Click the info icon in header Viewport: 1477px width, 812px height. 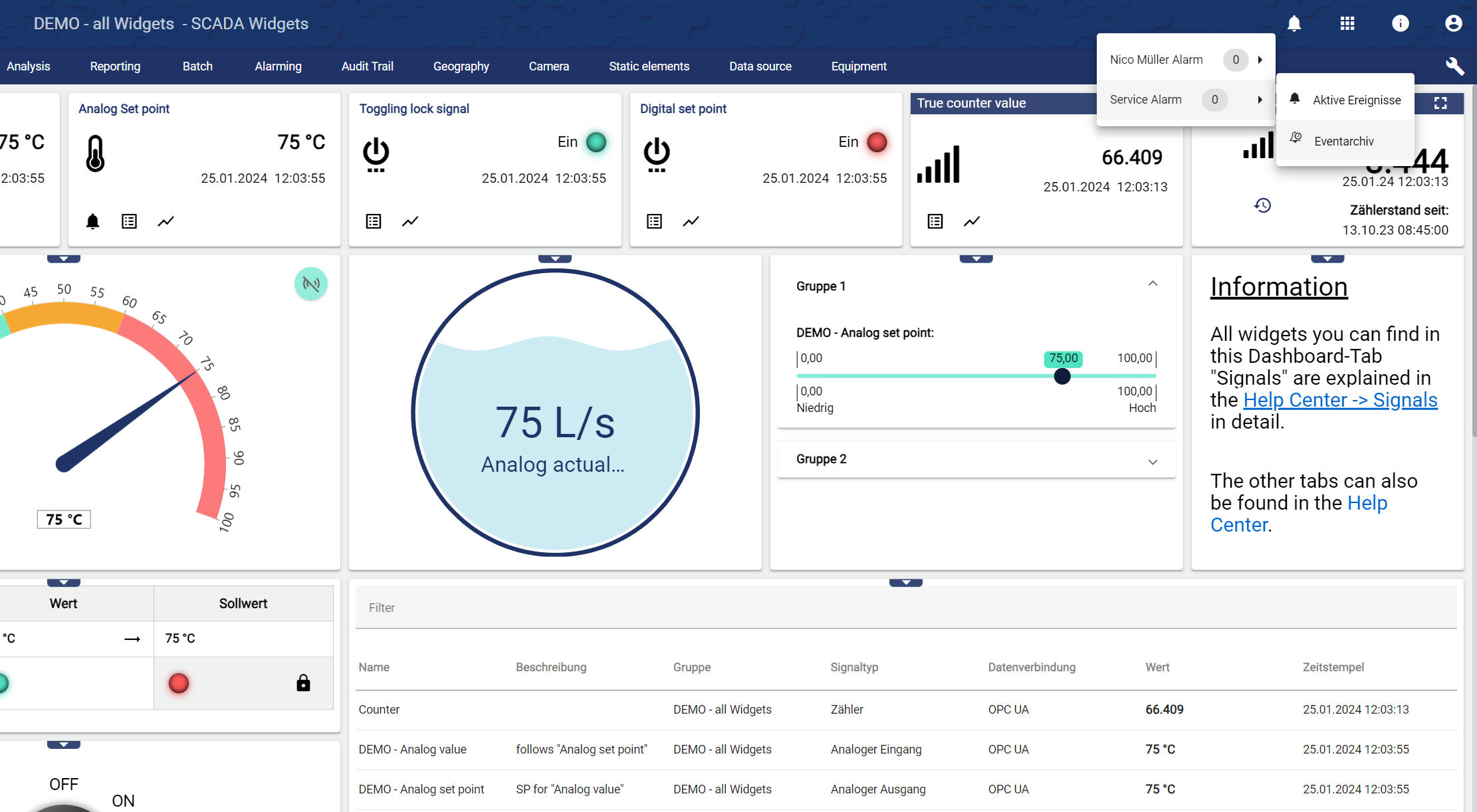pos(1400,24)
